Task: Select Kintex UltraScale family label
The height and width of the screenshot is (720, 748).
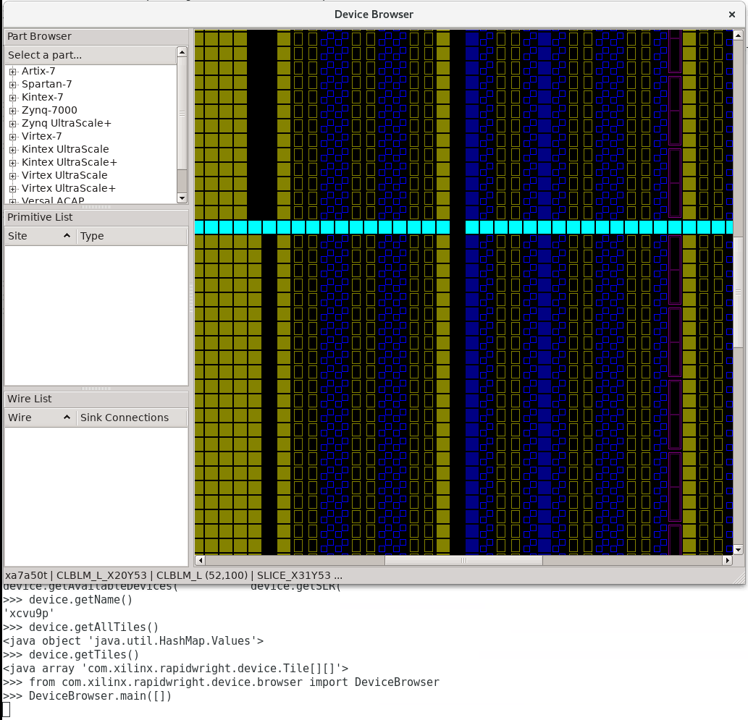Action: click(65, 149)
